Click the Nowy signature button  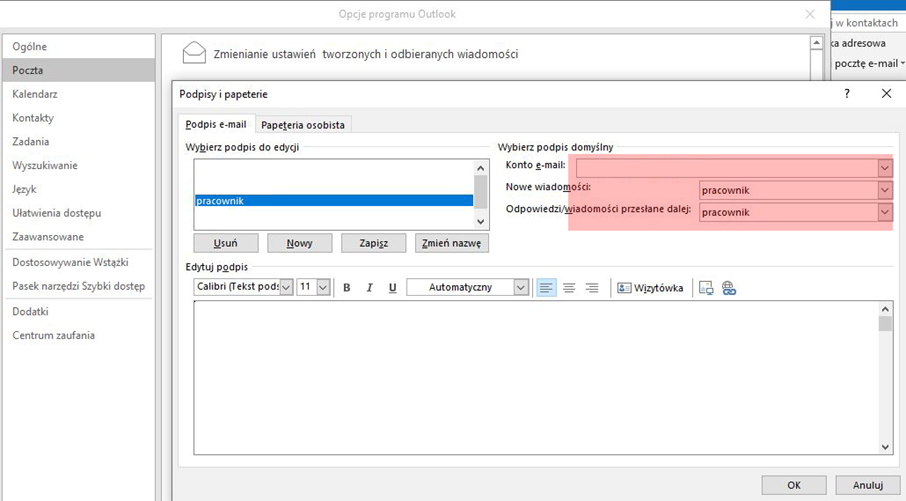pyautogui.click(x=299, y=243)
